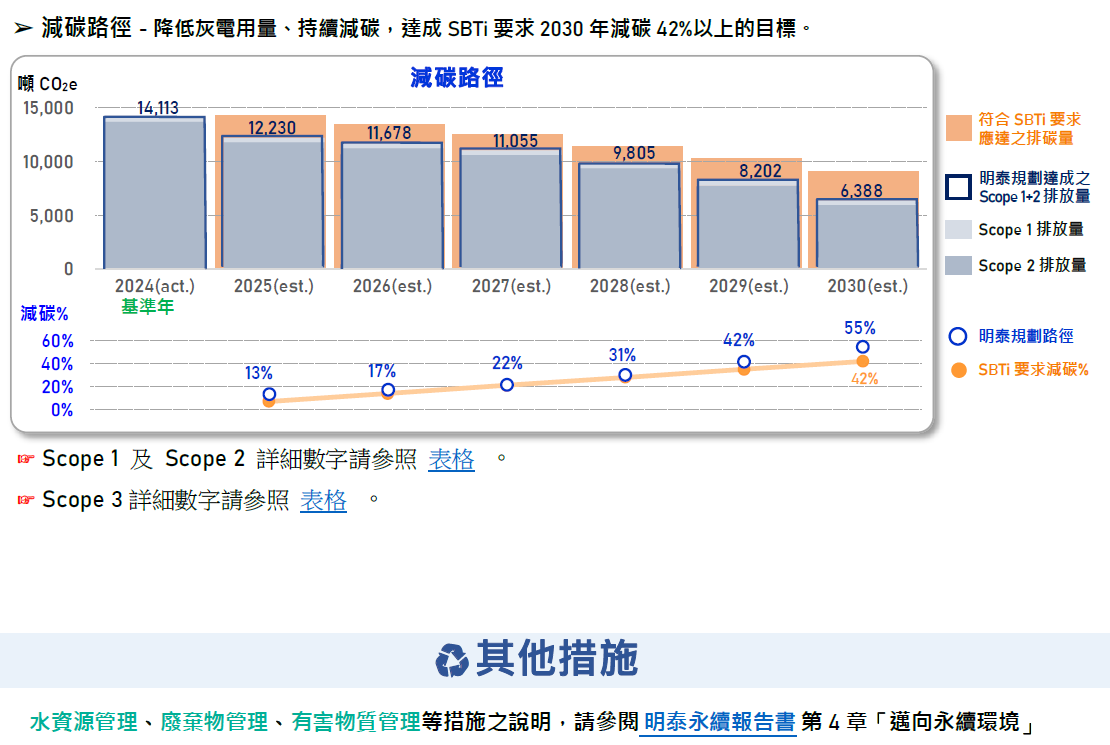Click the light gray Scope 1 排放量 legend swatch
This screenshot has width=1110, height=745.
tap(959, 230)
